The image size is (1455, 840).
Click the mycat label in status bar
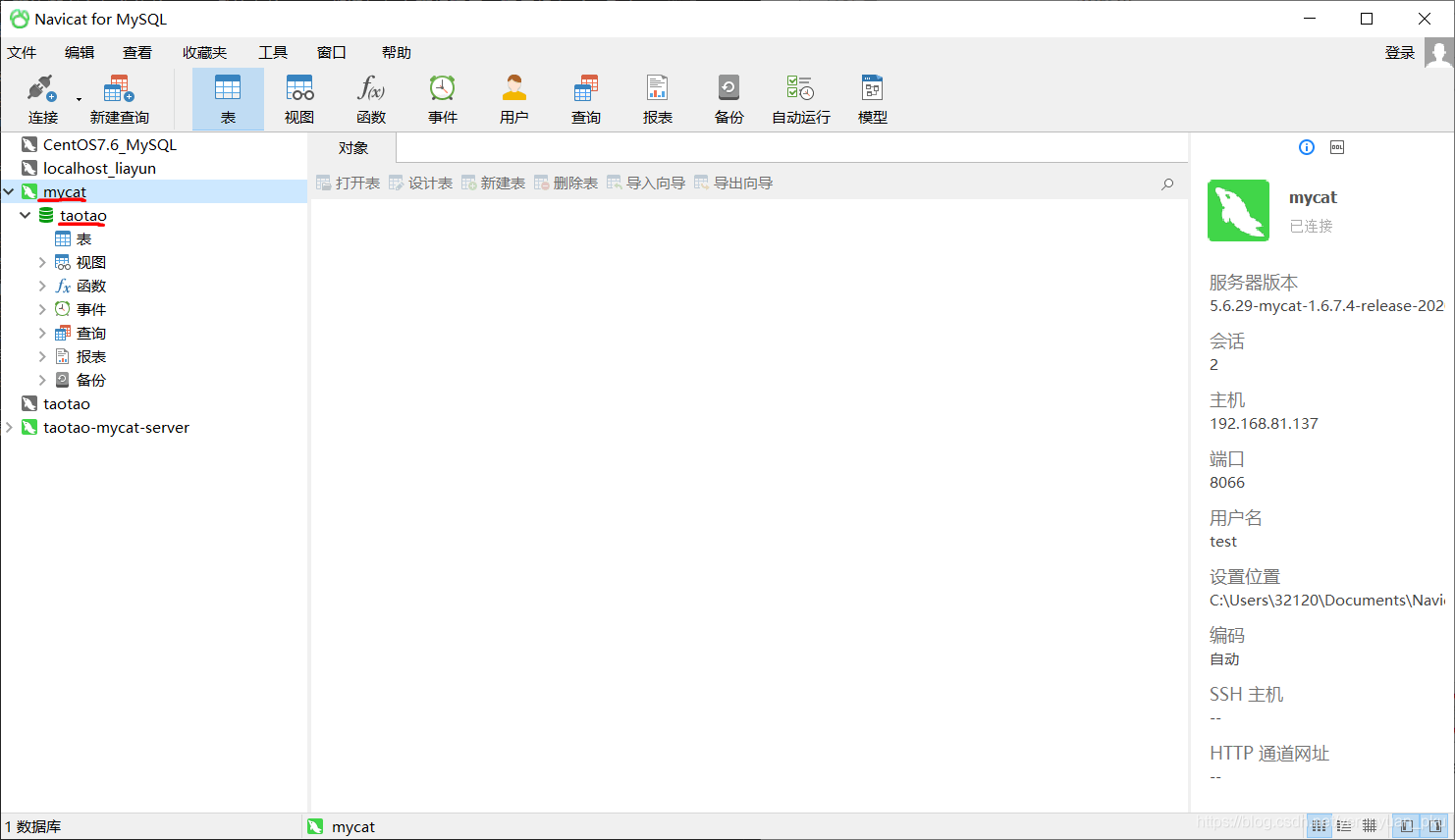tap(353, 827)
